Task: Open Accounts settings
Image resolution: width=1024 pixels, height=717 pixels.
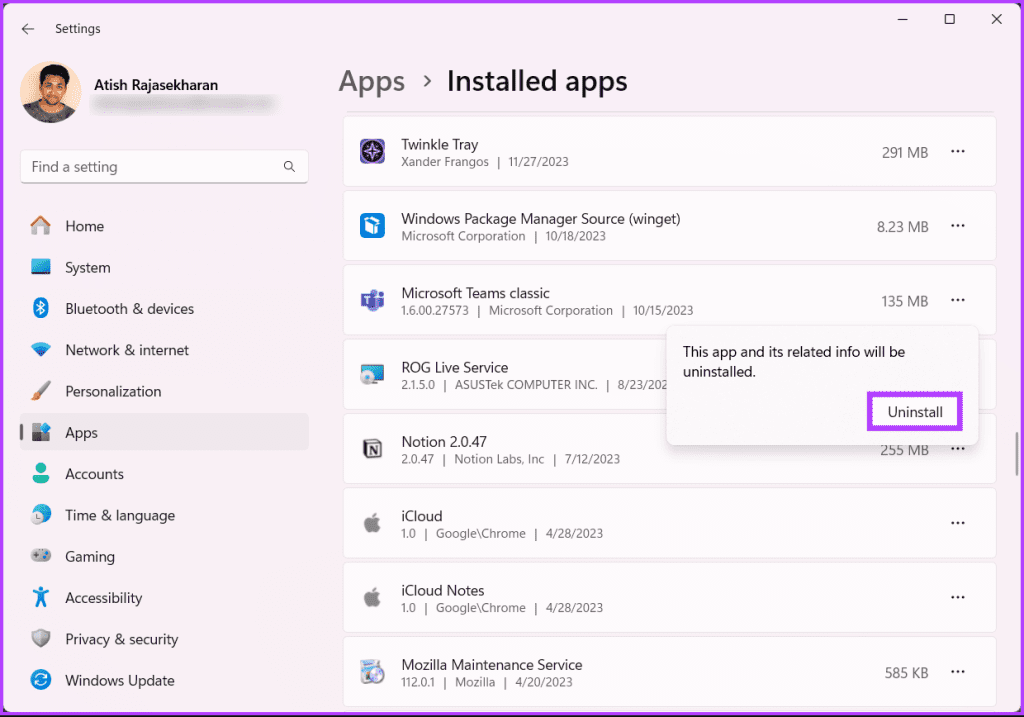Action: click(x=94, y=473)
